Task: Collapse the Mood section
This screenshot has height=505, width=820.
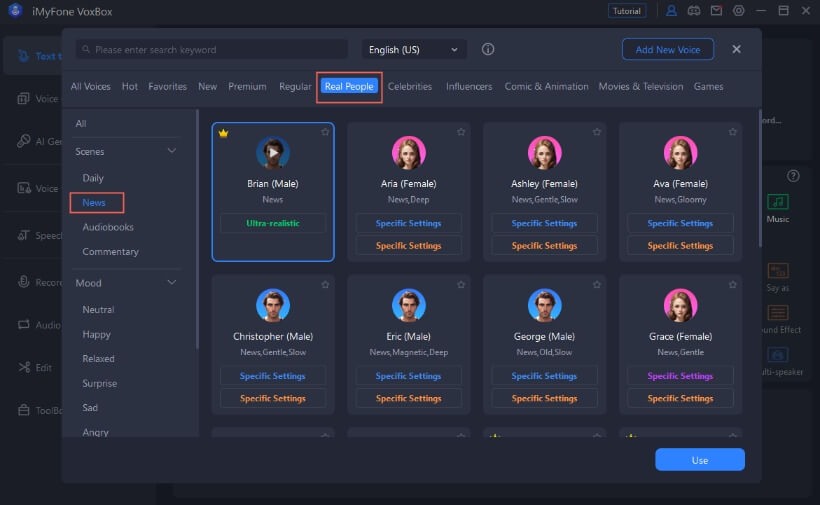Action: pos(171,283)
